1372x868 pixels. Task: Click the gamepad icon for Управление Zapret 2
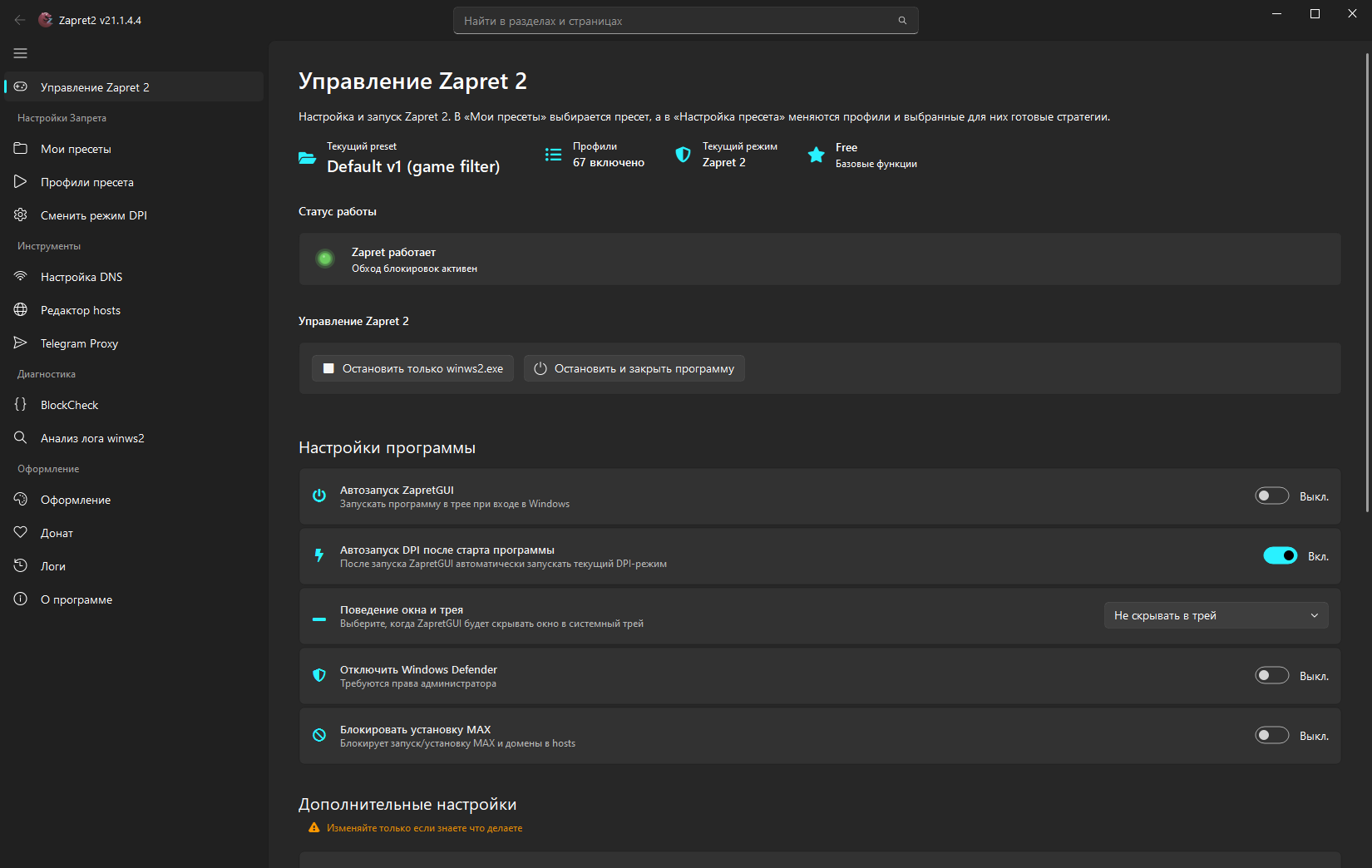tap(21, 86)
